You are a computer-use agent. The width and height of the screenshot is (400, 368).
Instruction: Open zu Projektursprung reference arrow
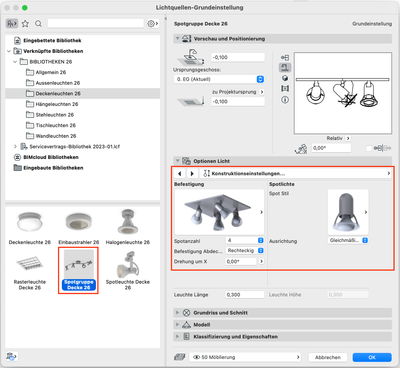pyautogui.click(x=262, y=92)
